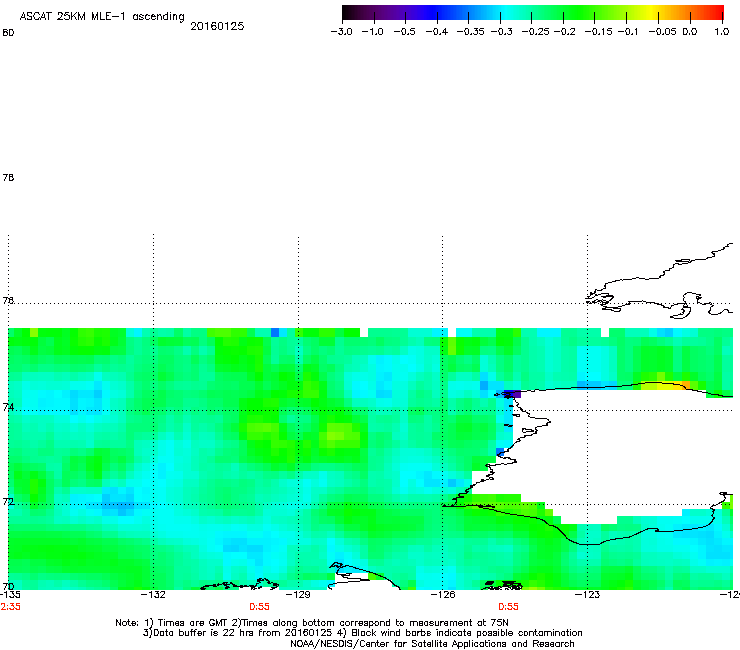Click the latitude label "72"
This screenshot has width=740, height=650.
8,502
